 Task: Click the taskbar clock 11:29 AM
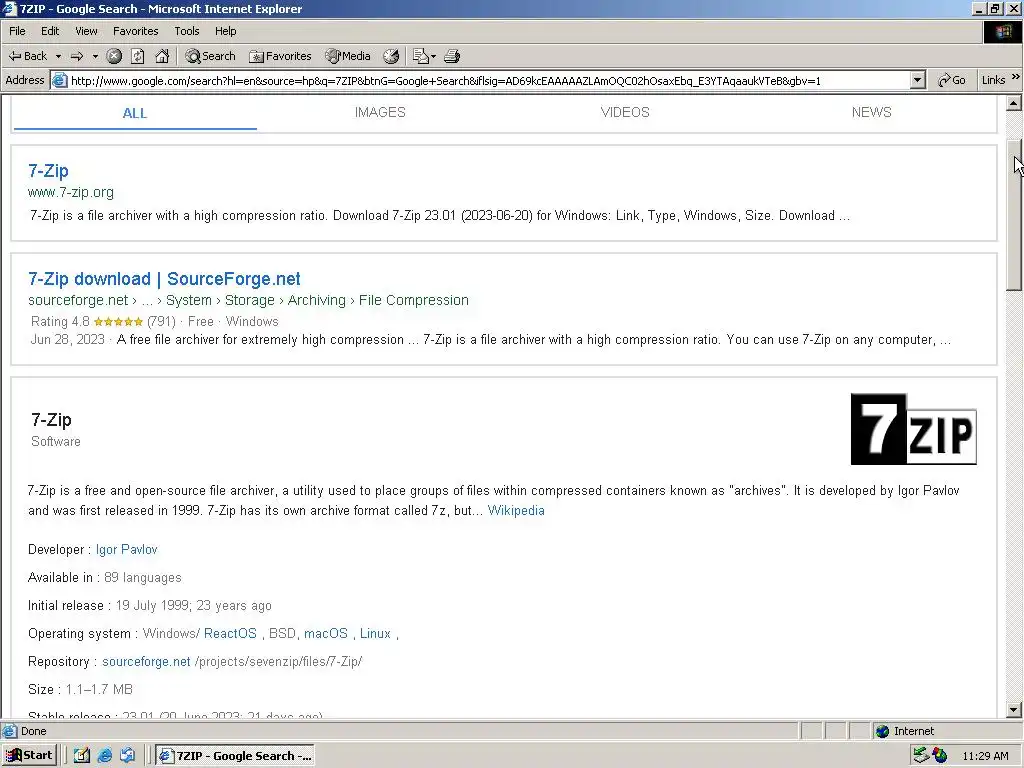tap(985, 756)
